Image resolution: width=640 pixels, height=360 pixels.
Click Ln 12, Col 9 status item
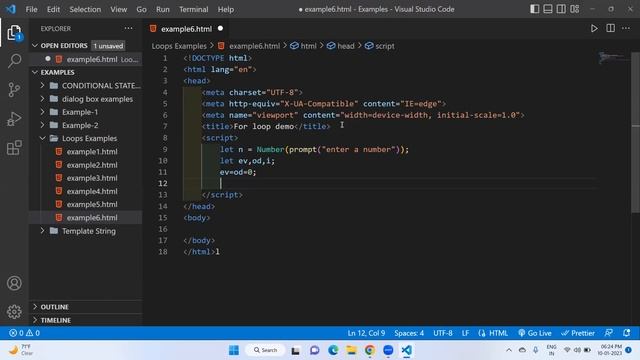click(366, 333)
